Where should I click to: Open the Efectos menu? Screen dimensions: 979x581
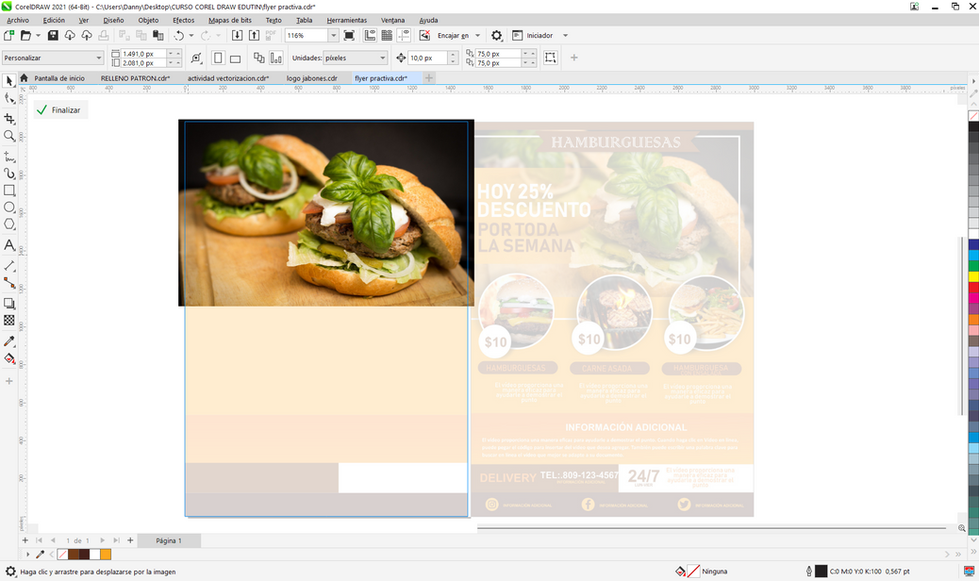tap(184, 20)
